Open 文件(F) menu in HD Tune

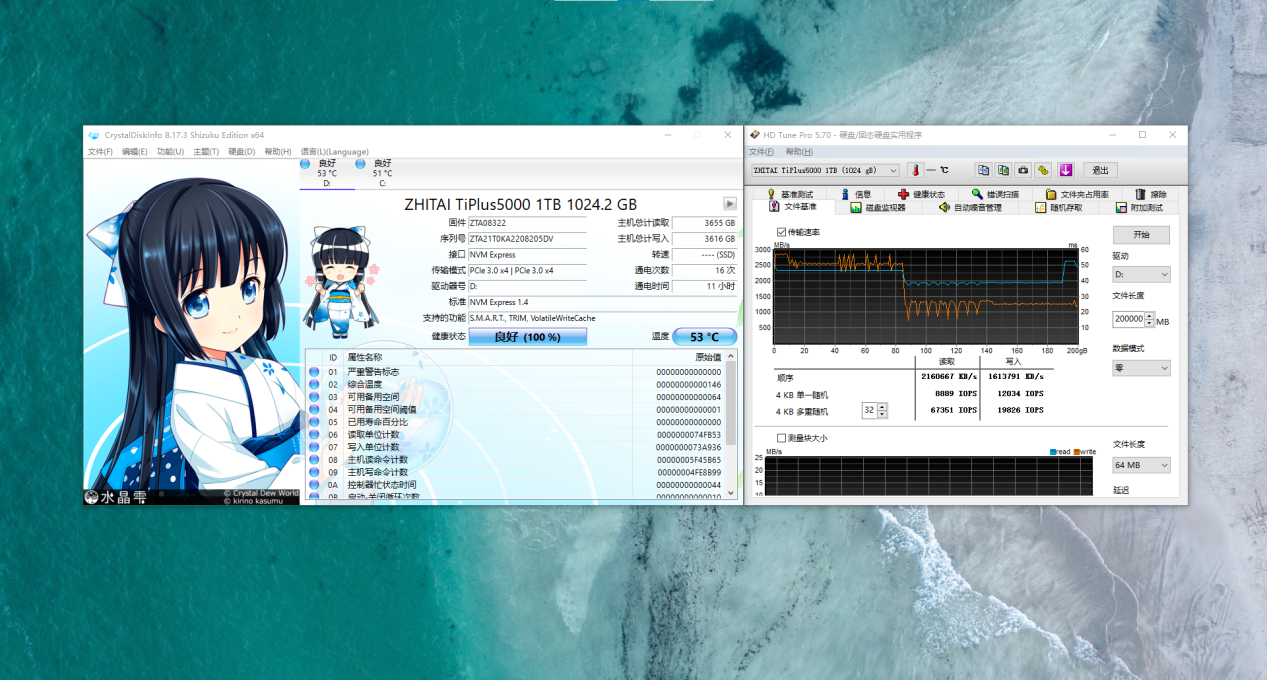pos(762,152)
